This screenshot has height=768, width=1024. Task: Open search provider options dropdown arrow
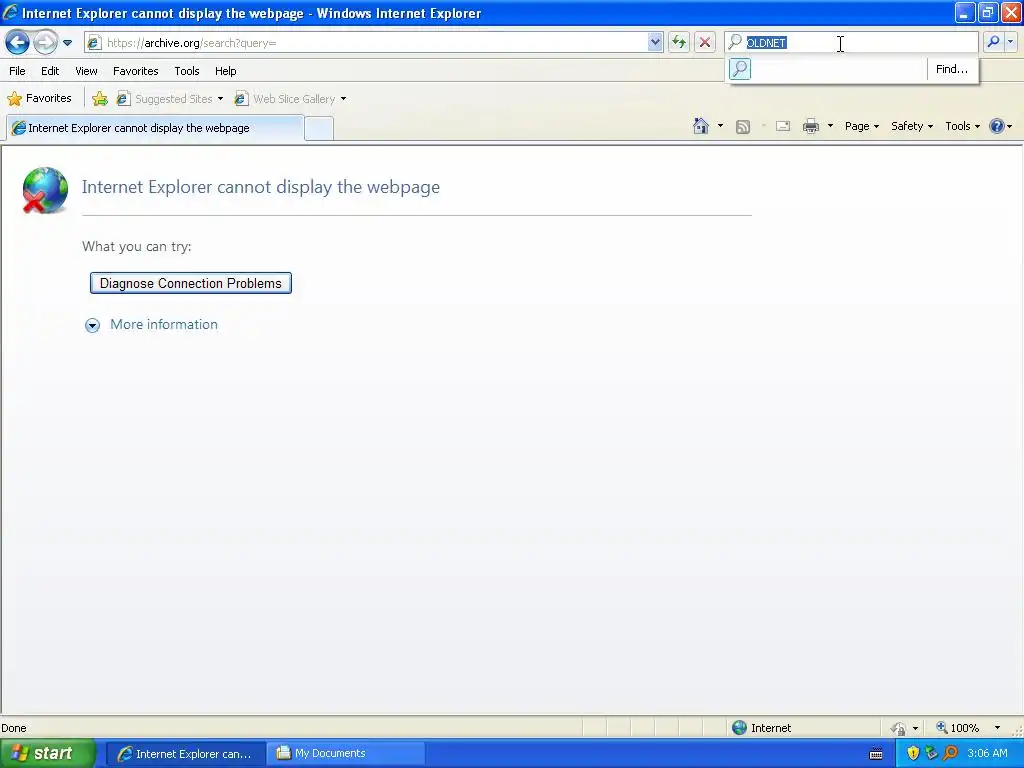[1011, 42]
